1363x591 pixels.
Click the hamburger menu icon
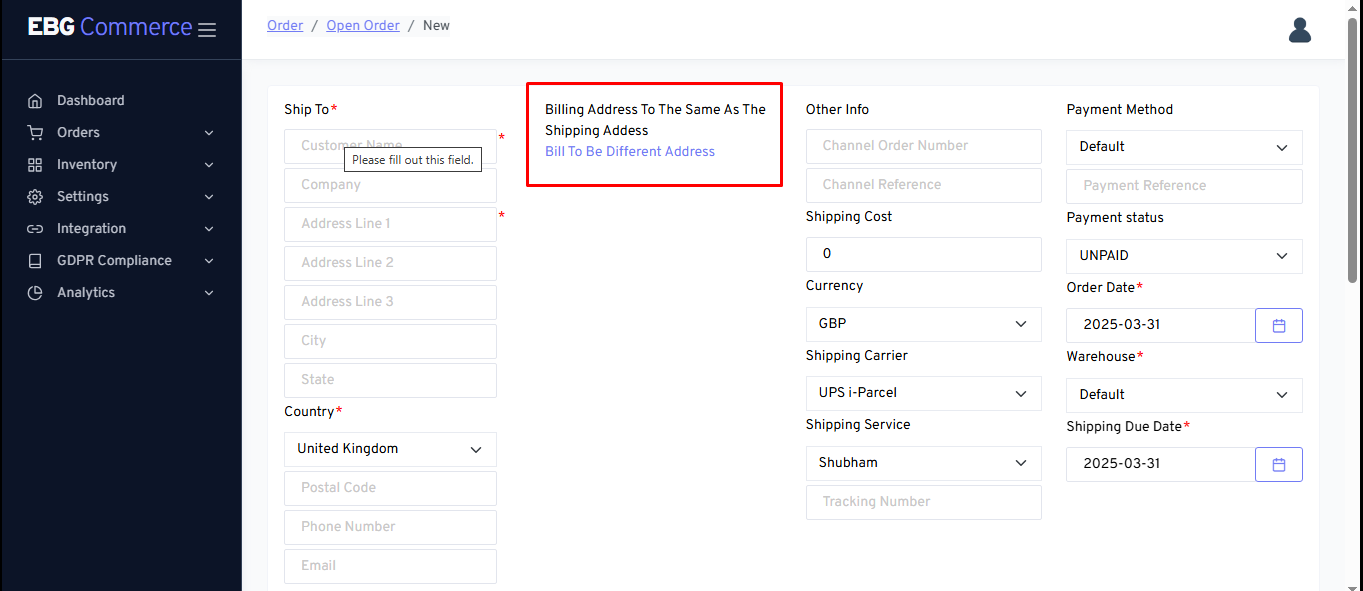point(207,30)
